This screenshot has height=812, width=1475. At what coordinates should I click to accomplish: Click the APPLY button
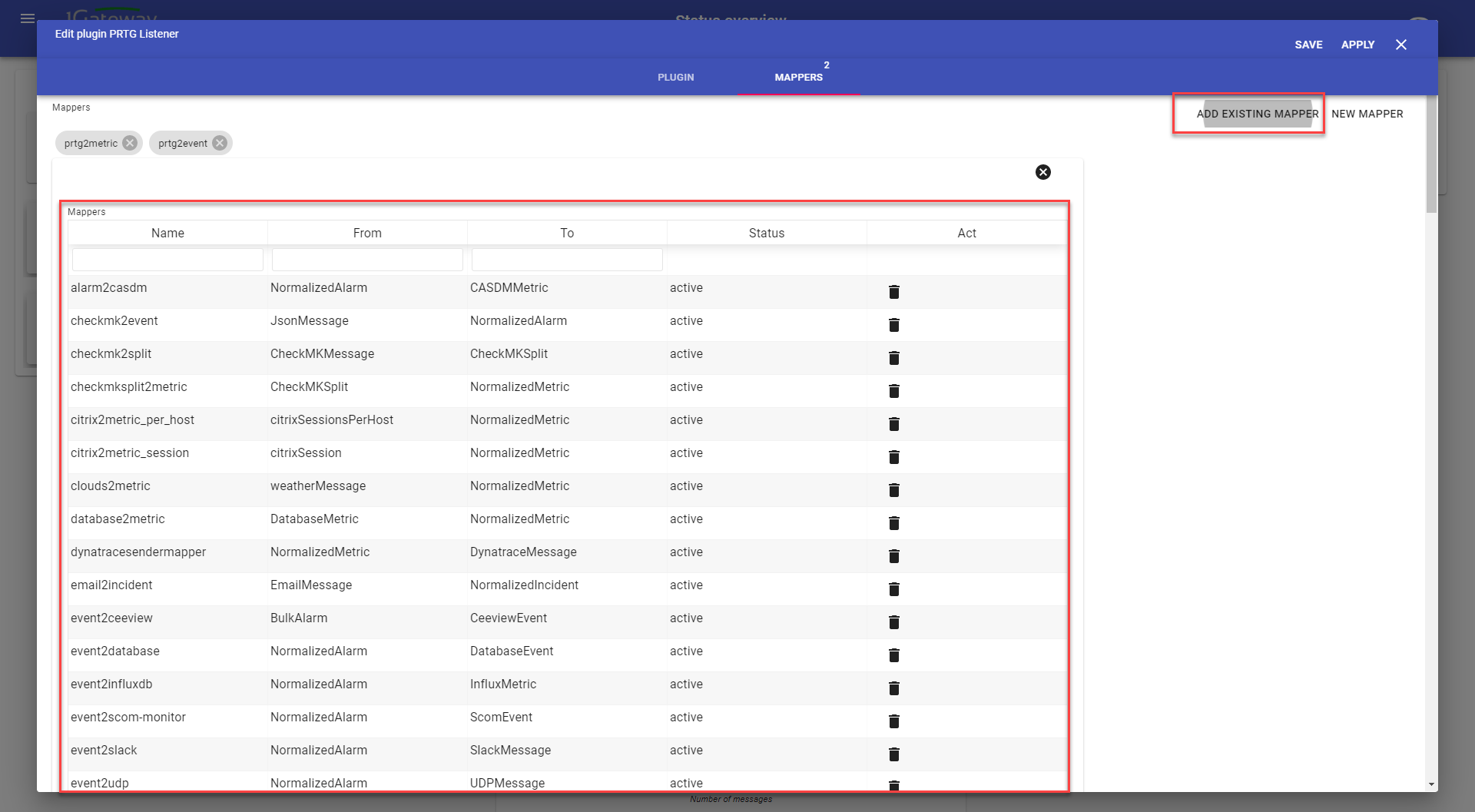pyautogui.click(x=1357, y=45)
